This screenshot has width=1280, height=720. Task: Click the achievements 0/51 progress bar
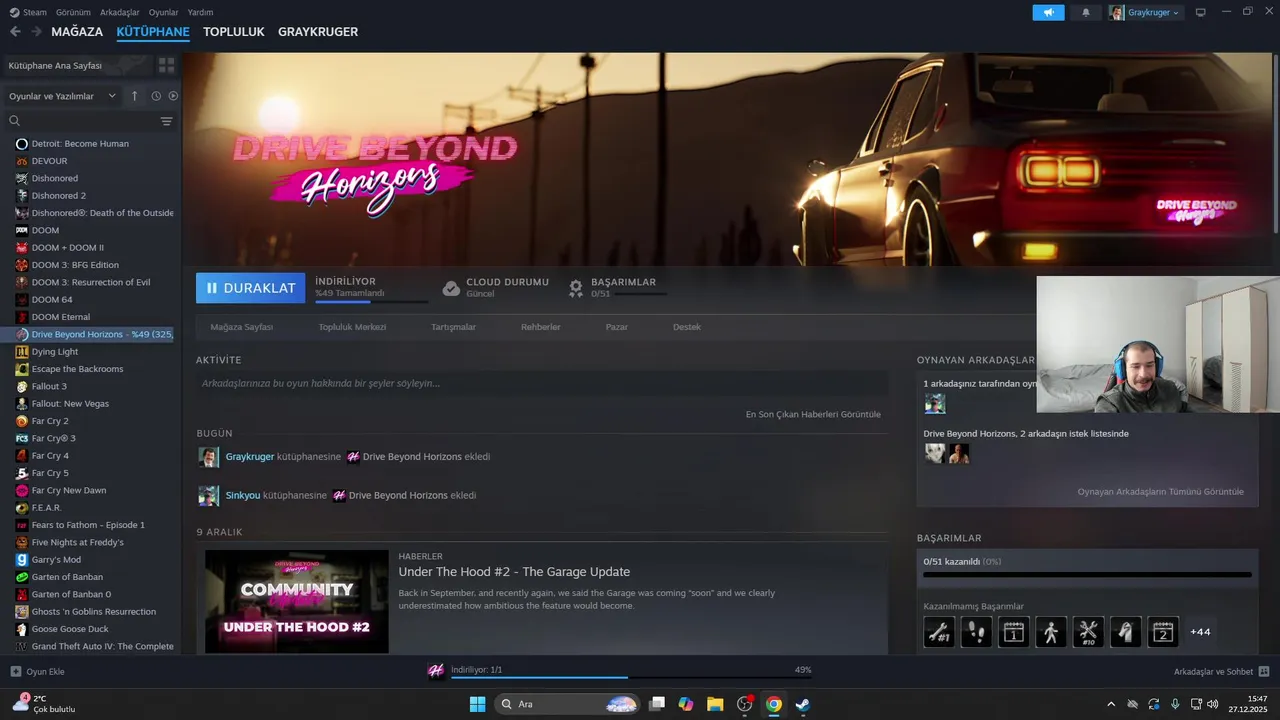1087,575
